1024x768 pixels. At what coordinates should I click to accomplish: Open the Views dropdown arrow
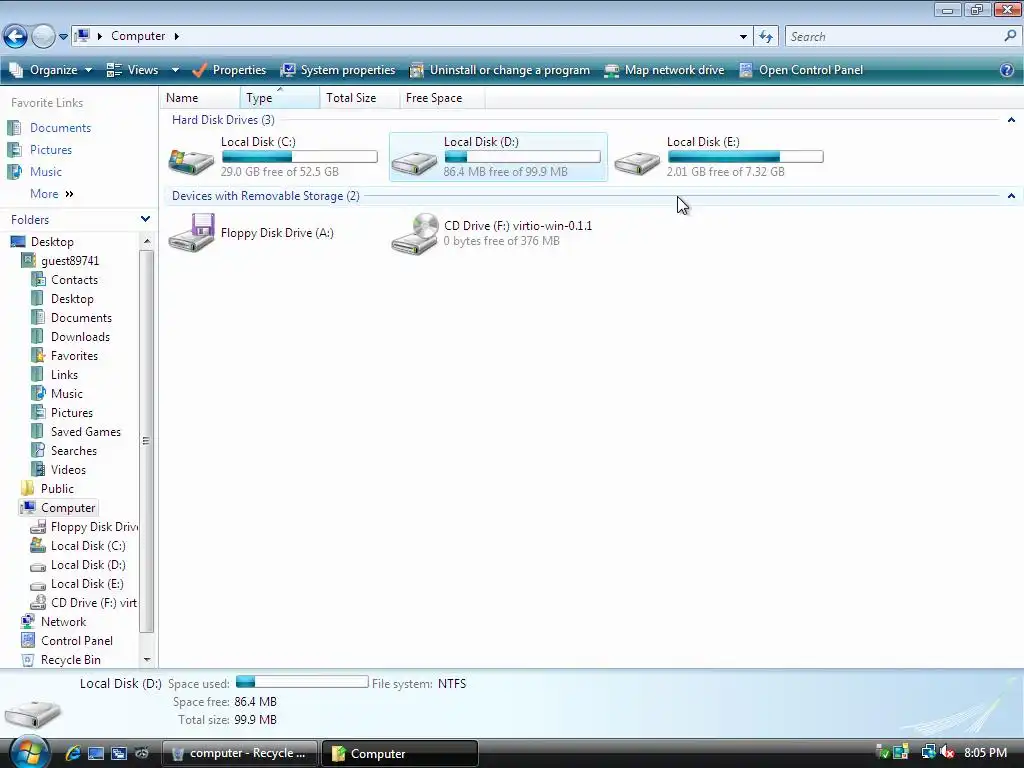point(175,70)
